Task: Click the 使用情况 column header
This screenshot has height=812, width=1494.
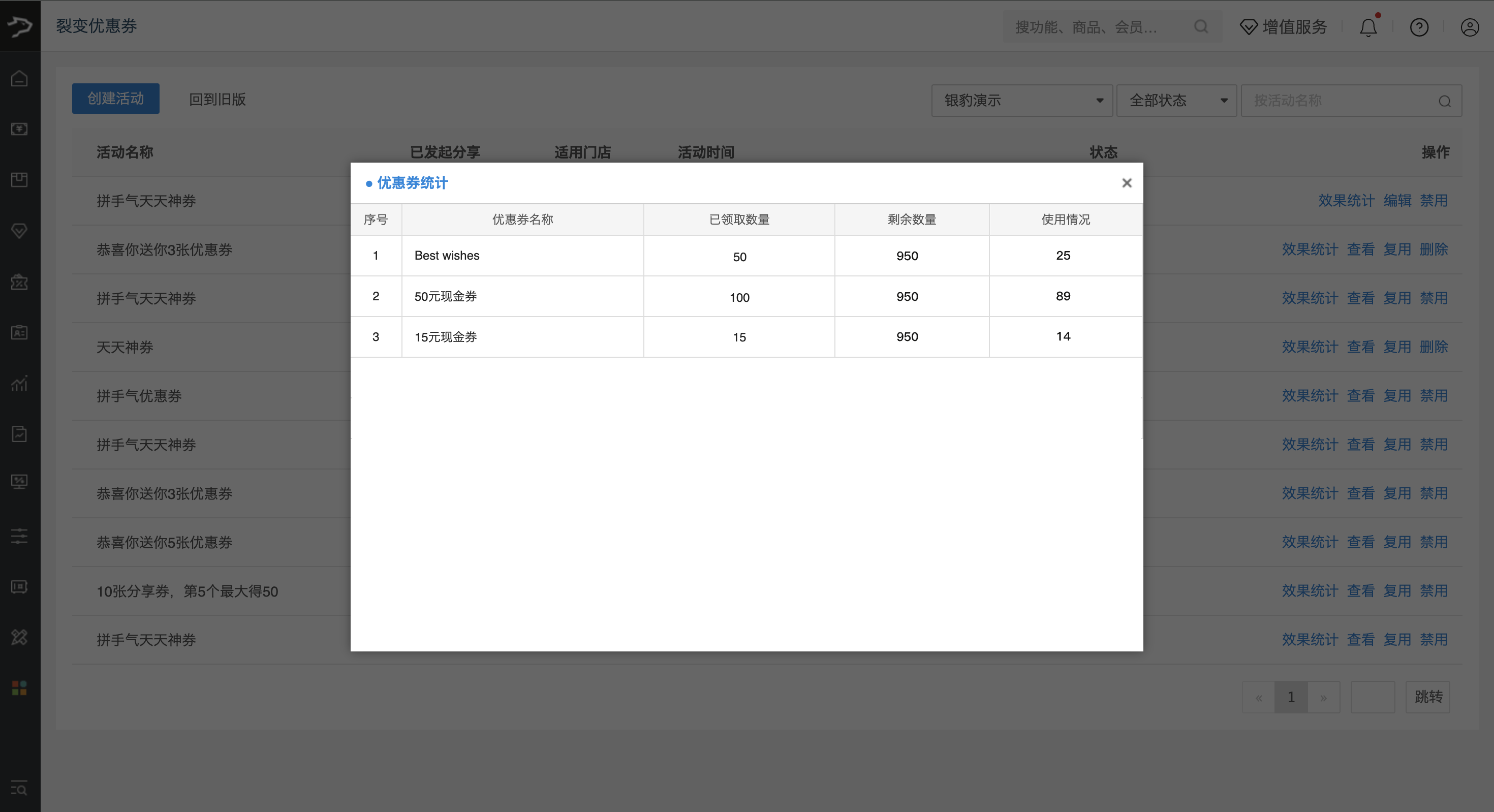Action: (x=1066, y=219)
